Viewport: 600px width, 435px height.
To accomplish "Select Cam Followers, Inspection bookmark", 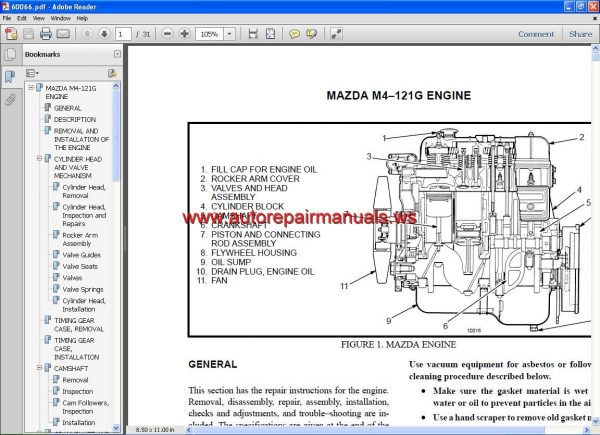I will 85,407.
